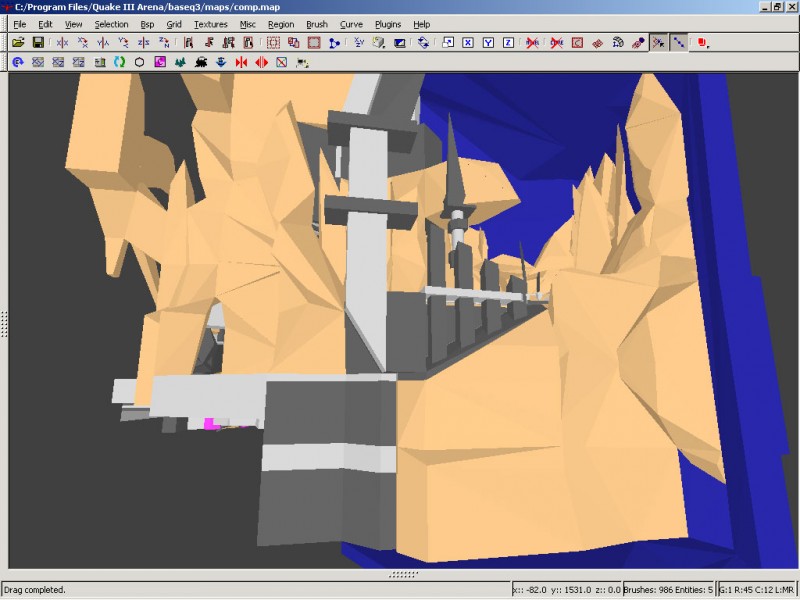
Task: Open the Misc menu
Action: click(247, 24)
